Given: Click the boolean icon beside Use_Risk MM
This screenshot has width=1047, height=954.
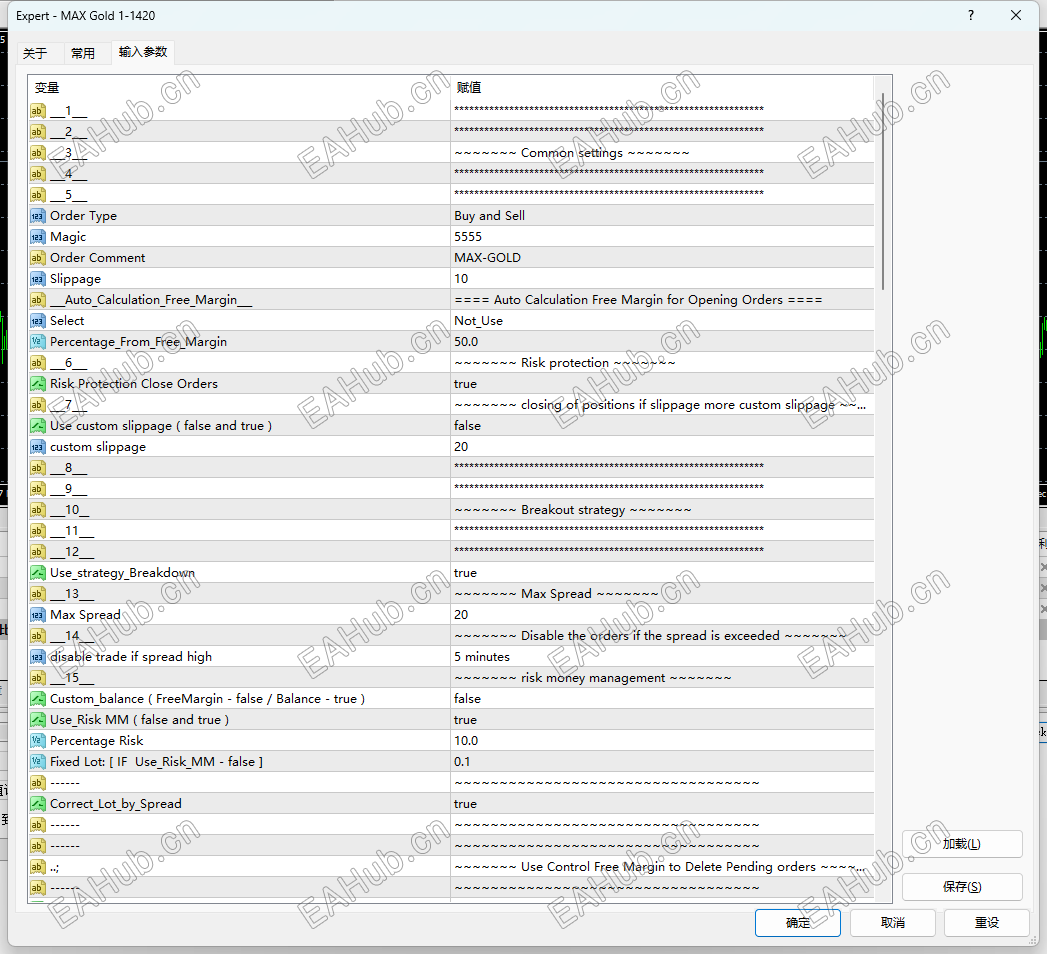Looking at the screenshot, I should (38, 720).
